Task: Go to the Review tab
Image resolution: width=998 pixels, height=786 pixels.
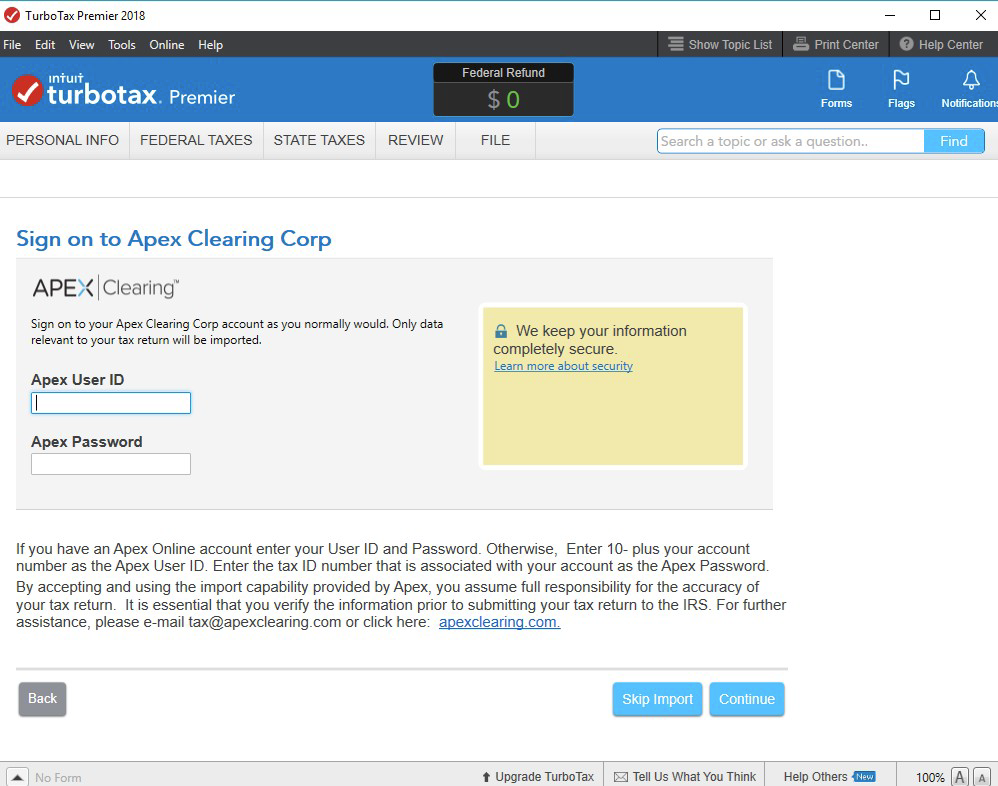Action: coord(416,140)
